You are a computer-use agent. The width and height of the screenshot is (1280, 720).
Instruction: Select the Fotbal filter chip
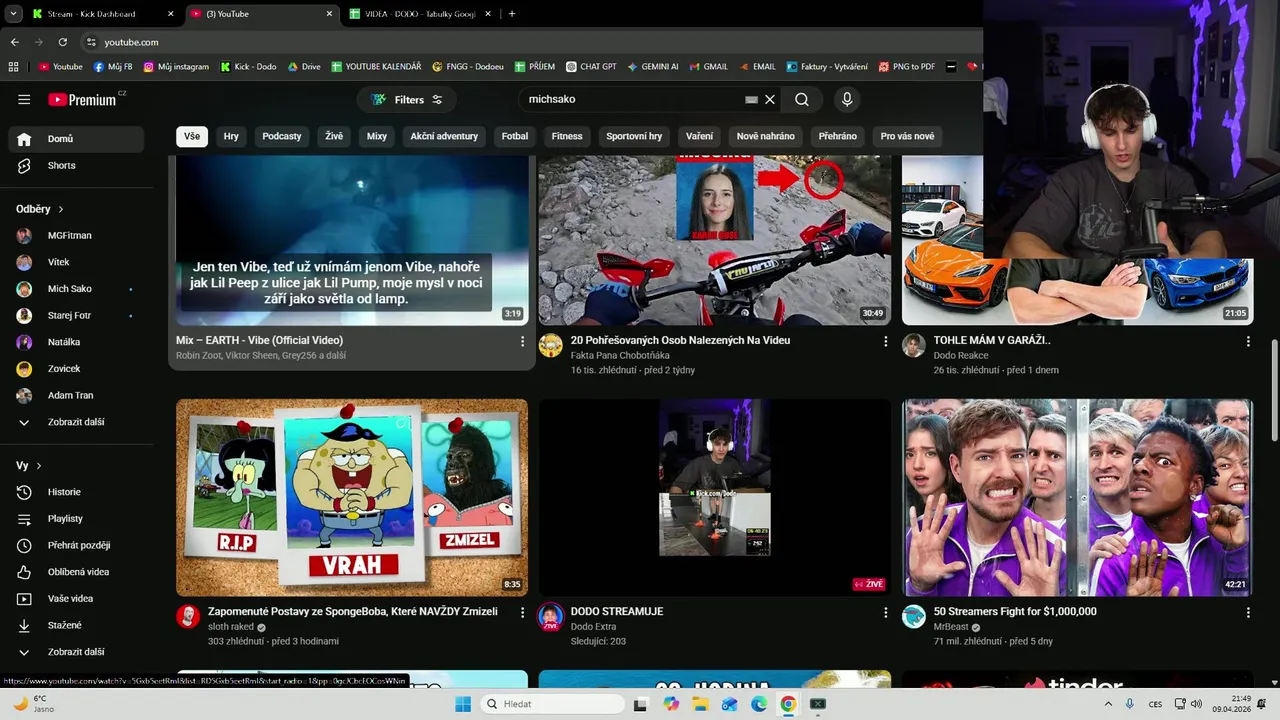tap(515, 136)
